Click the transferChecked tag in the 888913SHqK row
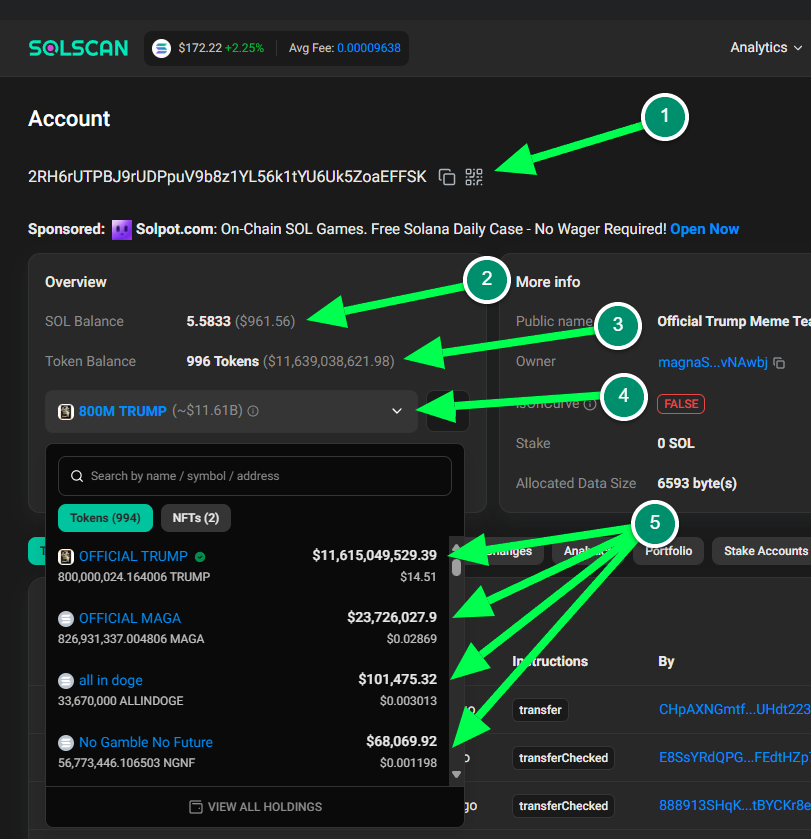Image resolution: width=811 pixels, height=839 pixels. coord(563,806)
